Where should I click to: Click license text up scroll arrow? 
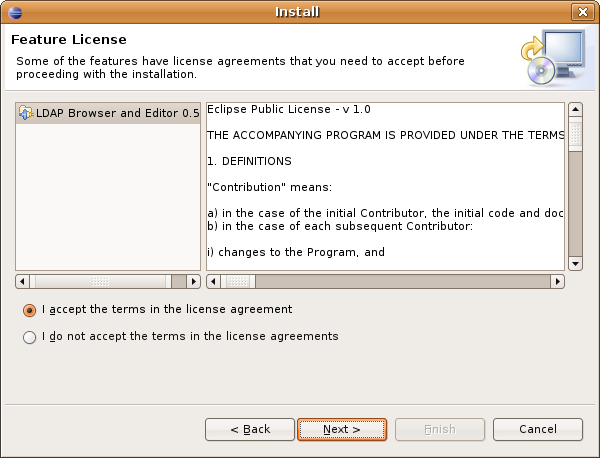(575, 109)
